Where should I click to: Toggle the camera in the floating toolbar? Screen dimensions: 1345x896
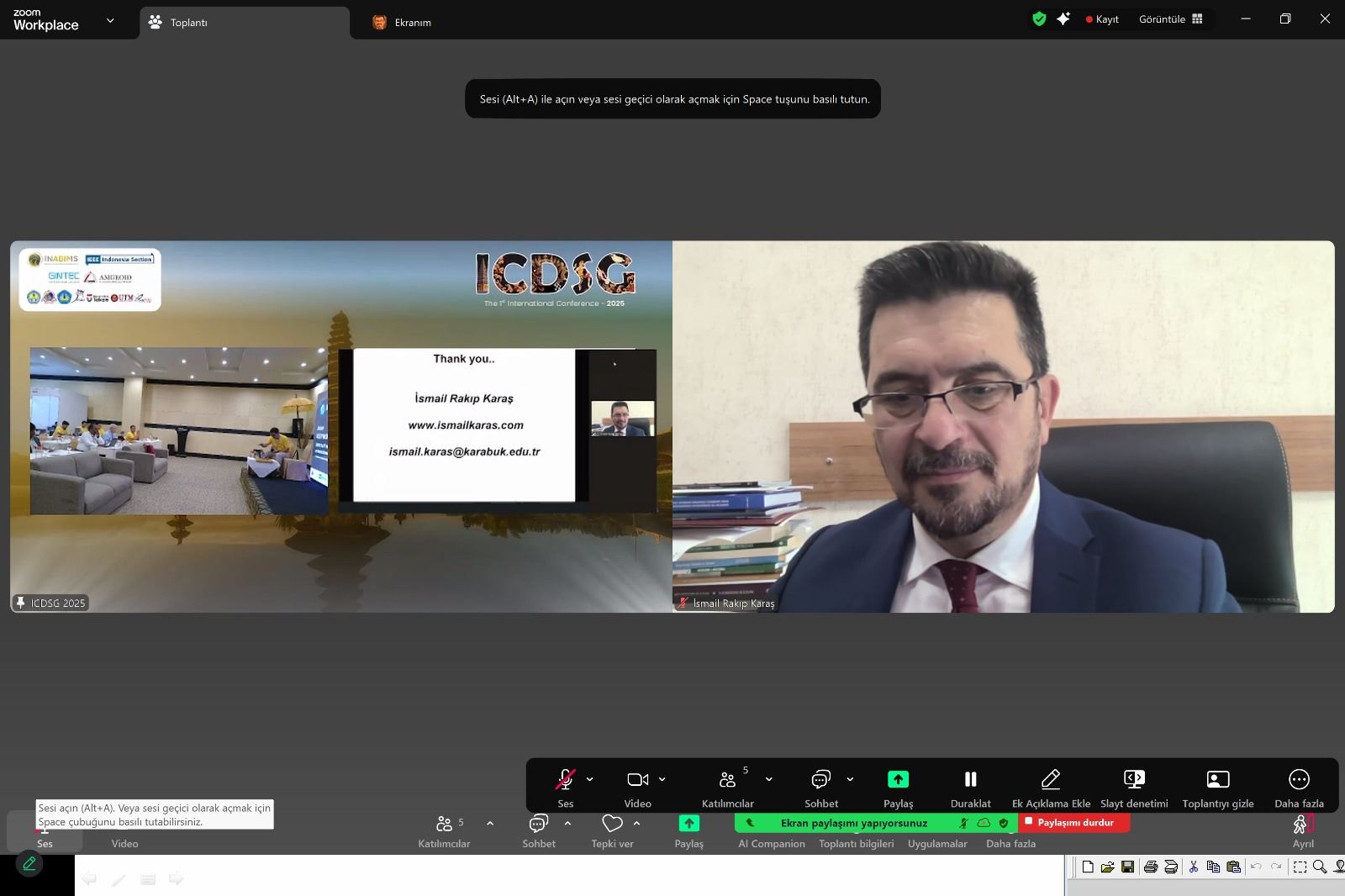pos(637,780)
